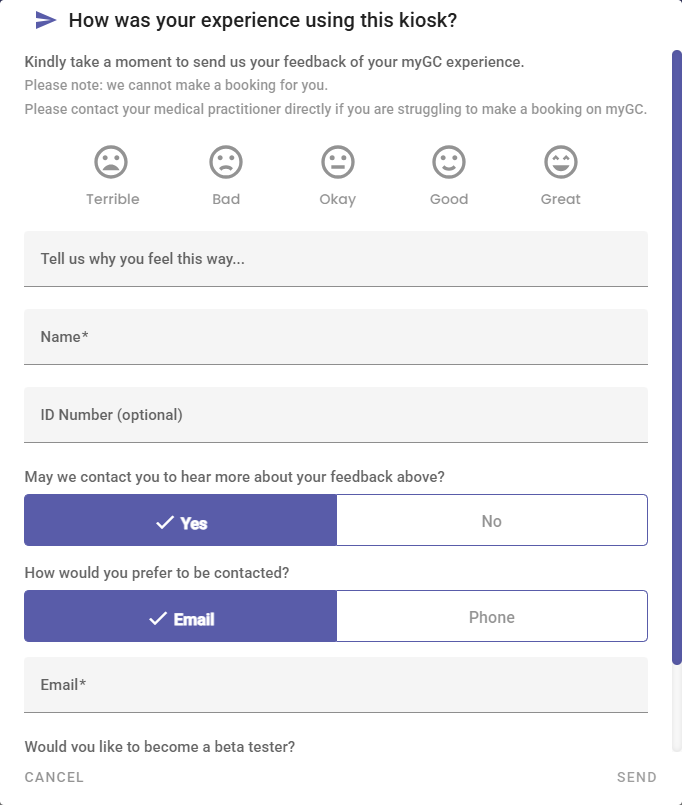Image resolution: width=682 pixels, height=805 pixels.
Task: Click the paper plane send icon in header
Action: click(x=46, y=21)
